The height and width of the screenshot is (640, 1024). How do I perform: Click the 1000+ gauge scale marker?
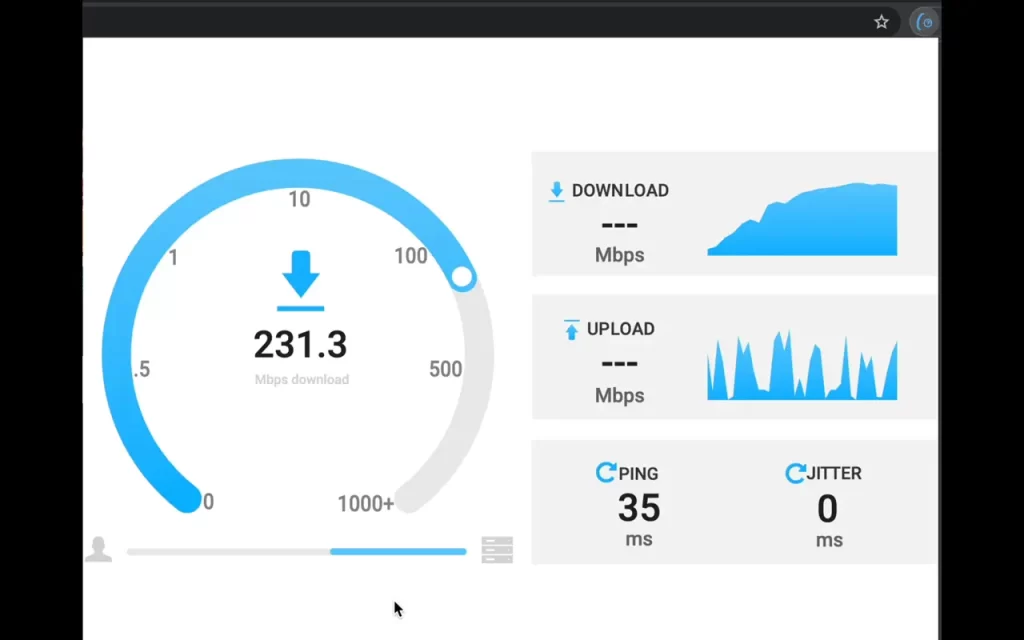tap(364, 504)
